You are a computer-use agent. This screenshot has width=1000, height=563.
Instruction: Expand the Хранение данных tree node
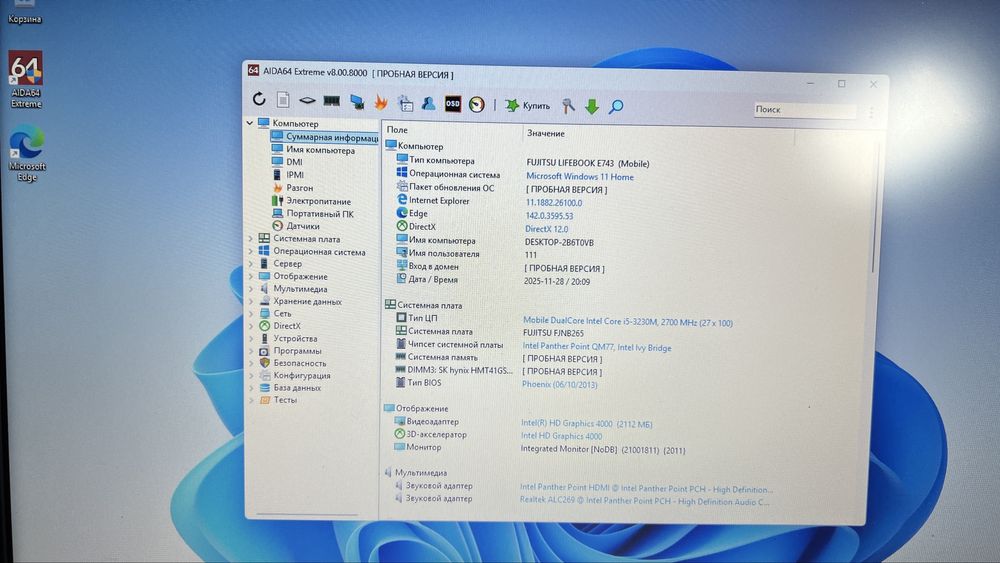coord(251,301)
